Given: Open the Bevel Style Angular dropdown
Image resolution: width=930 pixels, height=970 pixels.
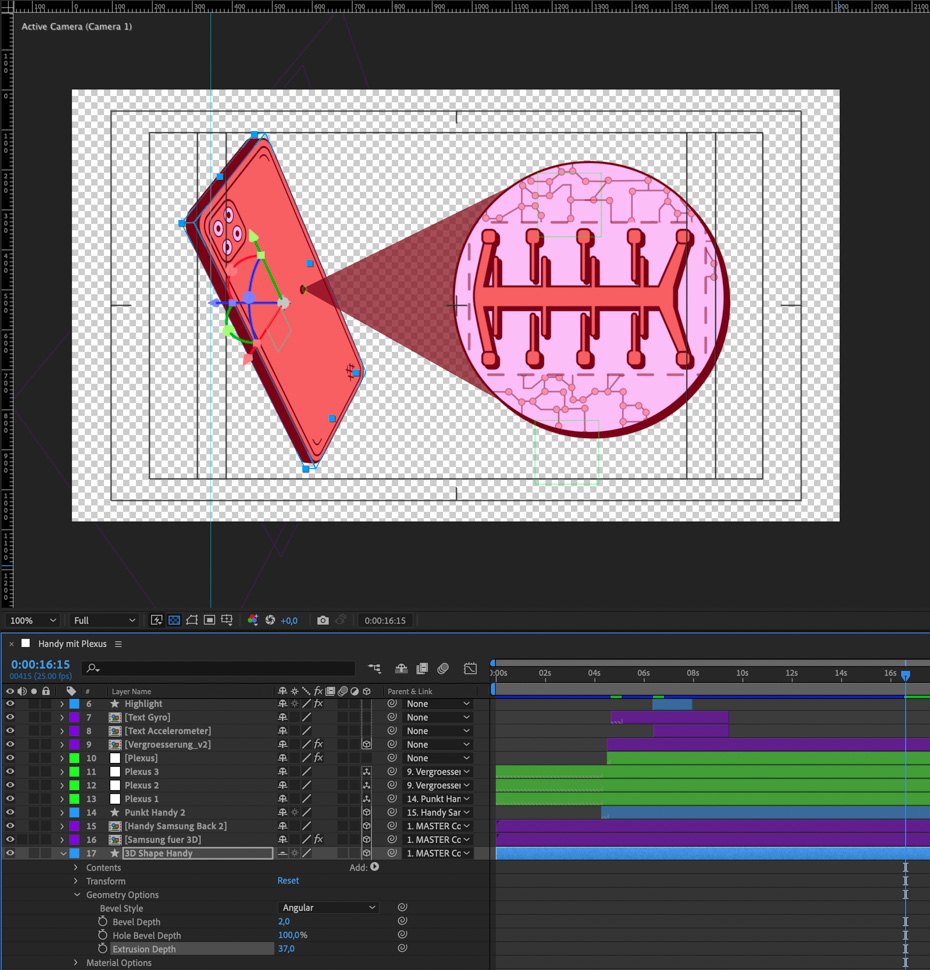Looking at the screenshot, I should (328, 908).
